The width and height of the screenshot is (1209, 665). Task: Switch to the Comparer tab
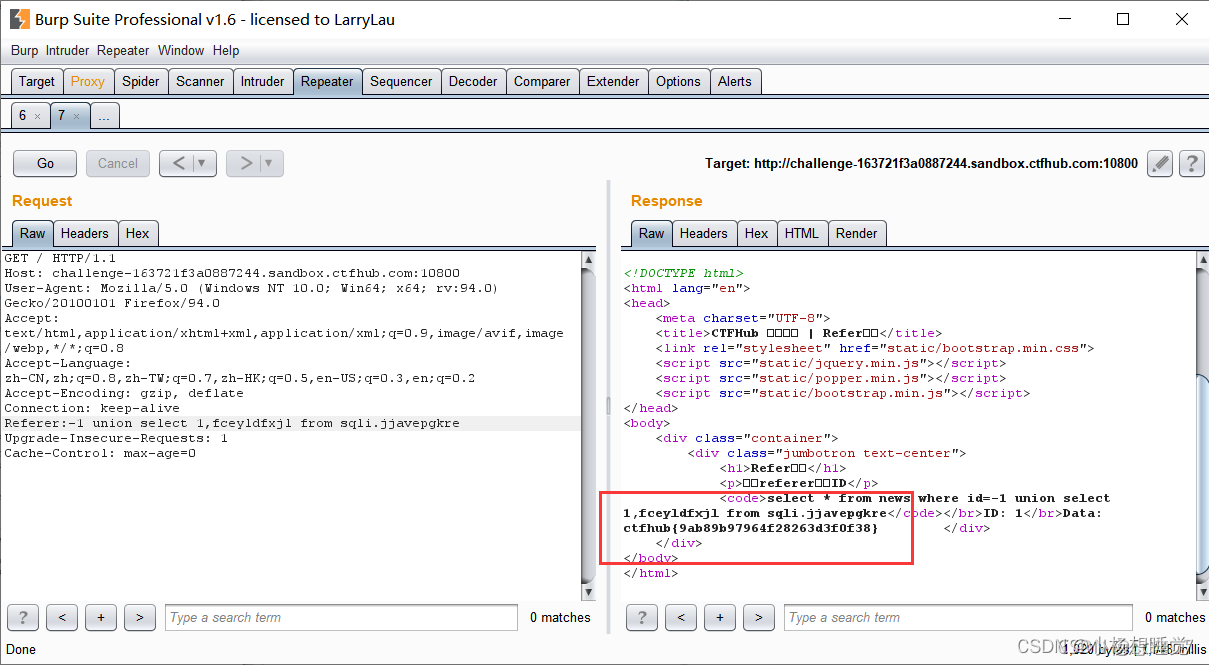[542, 82]
